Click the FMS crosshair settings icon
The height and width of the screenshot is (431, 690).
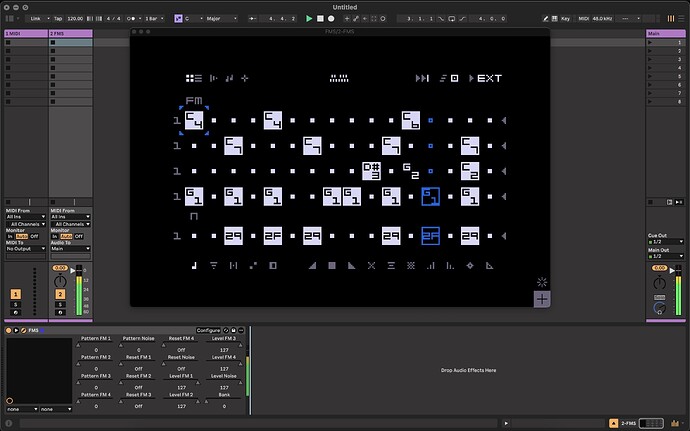pos(245,78)
